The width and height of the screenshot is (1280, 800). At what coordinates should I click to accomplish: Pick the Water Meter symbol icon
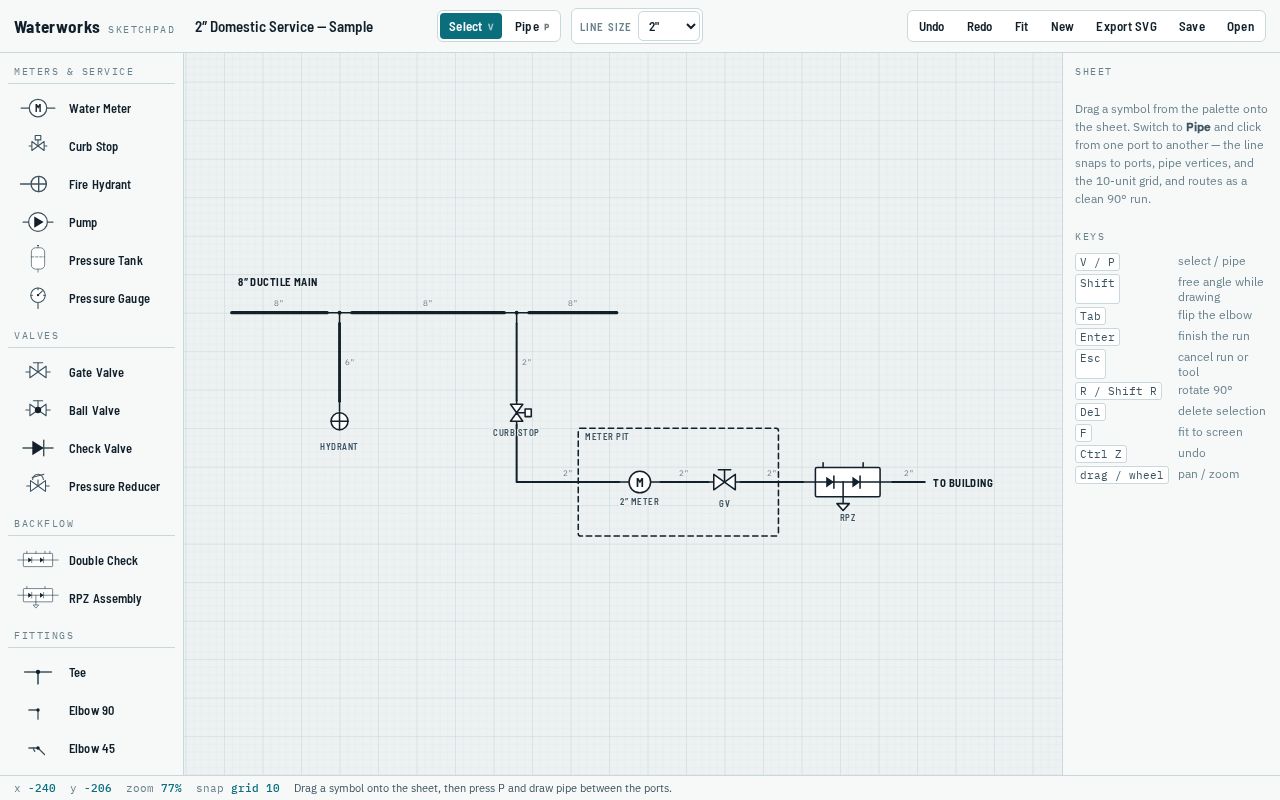click(38, 108)
